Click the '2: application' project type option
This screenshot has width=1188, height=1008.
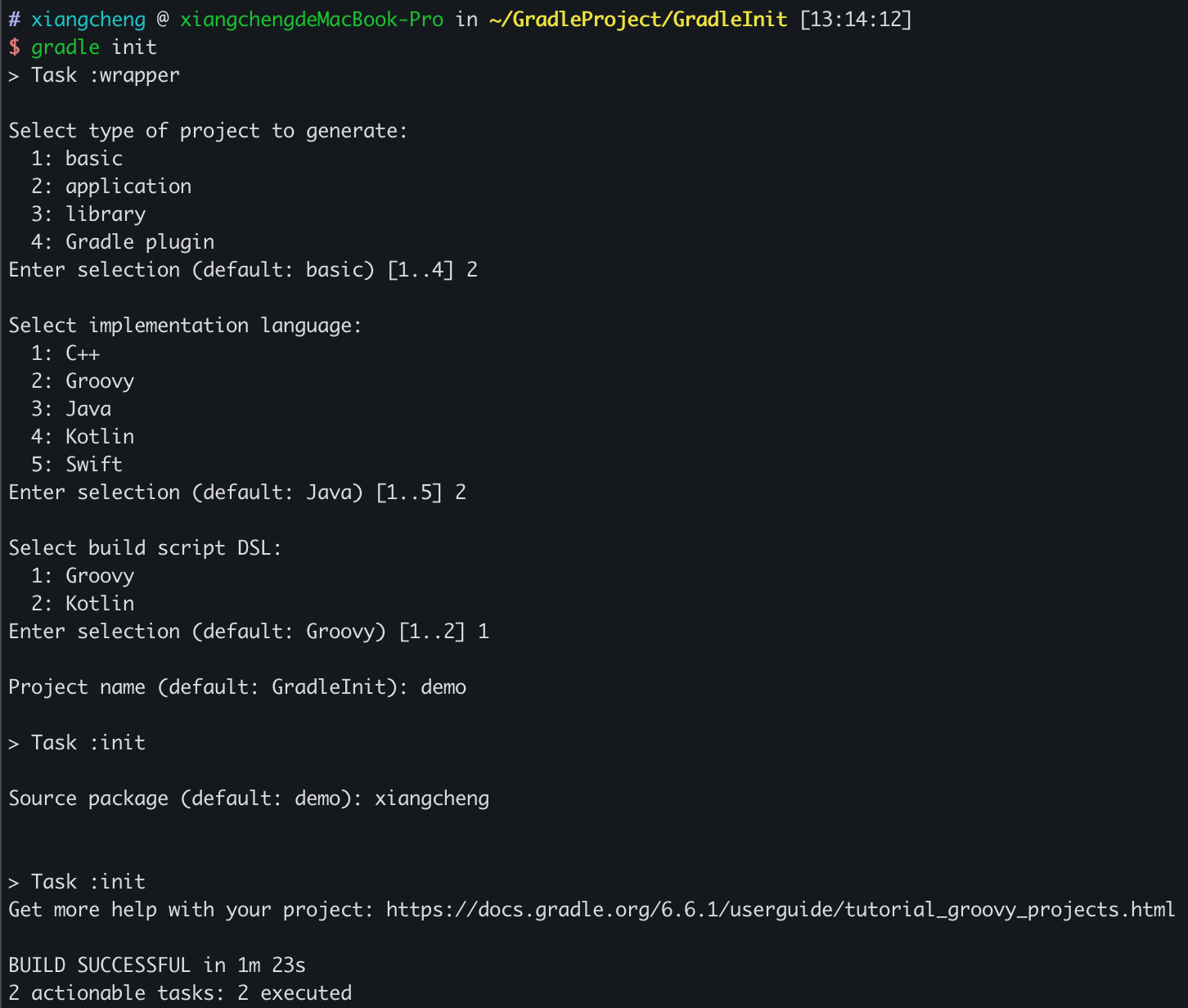(110, 187)
